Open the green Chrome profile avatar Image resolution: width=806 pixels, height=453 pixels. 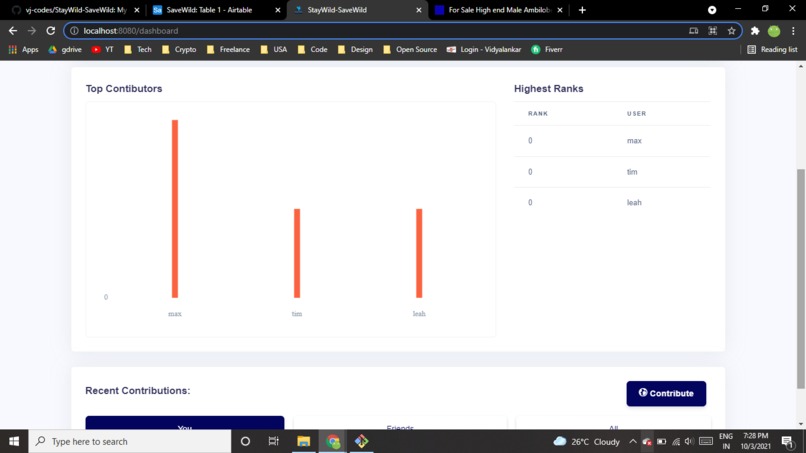point(774,31)
